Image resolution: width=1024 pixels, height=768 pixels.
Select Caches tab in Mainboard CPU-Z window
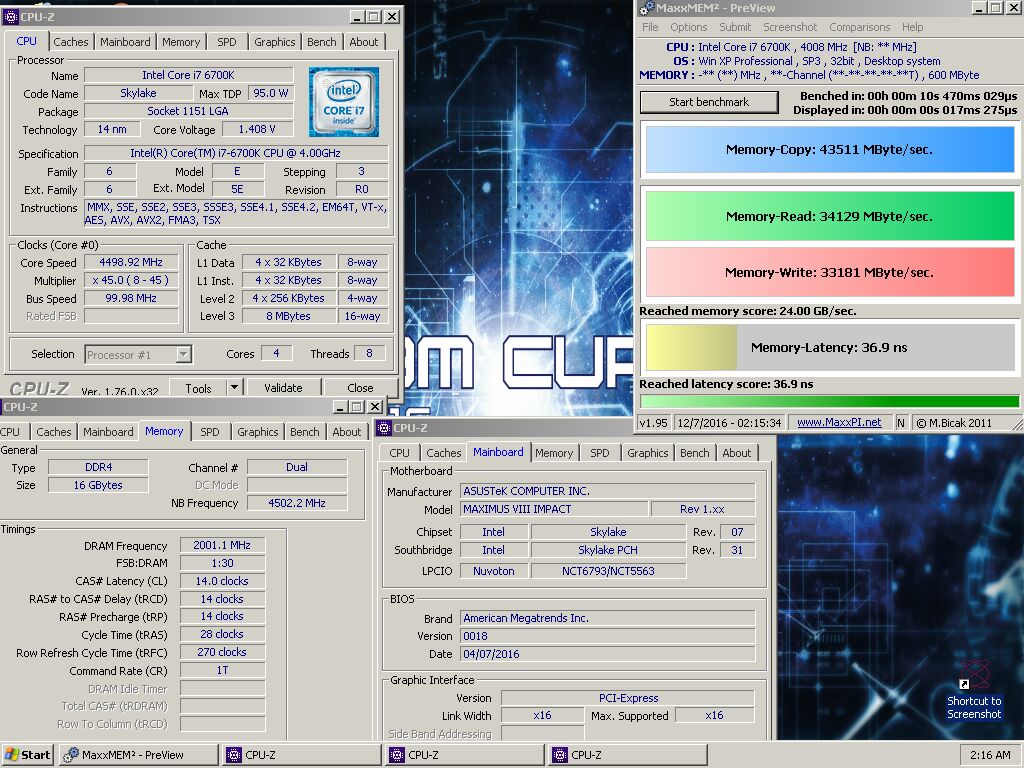pos(443,453)
